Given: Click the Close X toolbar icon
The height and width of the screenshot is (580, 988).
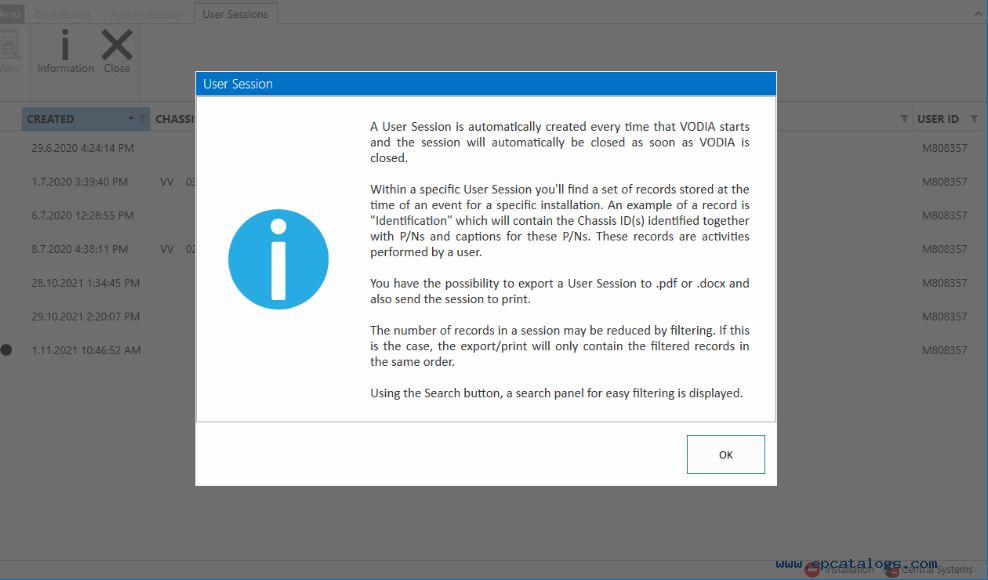Looking at the screenshot, I should click(117, 52).
